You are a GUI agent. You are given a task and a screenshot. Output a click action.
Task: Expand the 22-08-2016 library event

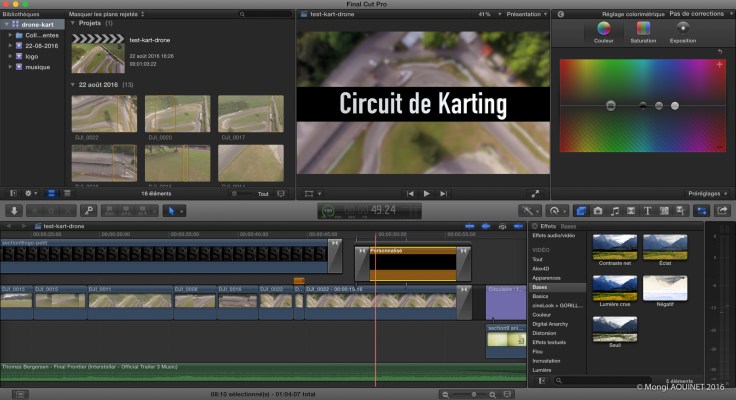pos(9,46)
